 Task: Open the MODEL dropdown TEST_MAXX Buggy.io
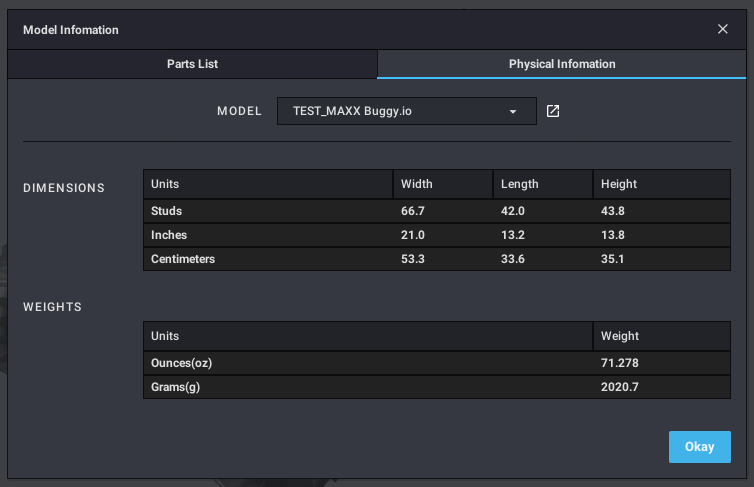tap(407, 111)
